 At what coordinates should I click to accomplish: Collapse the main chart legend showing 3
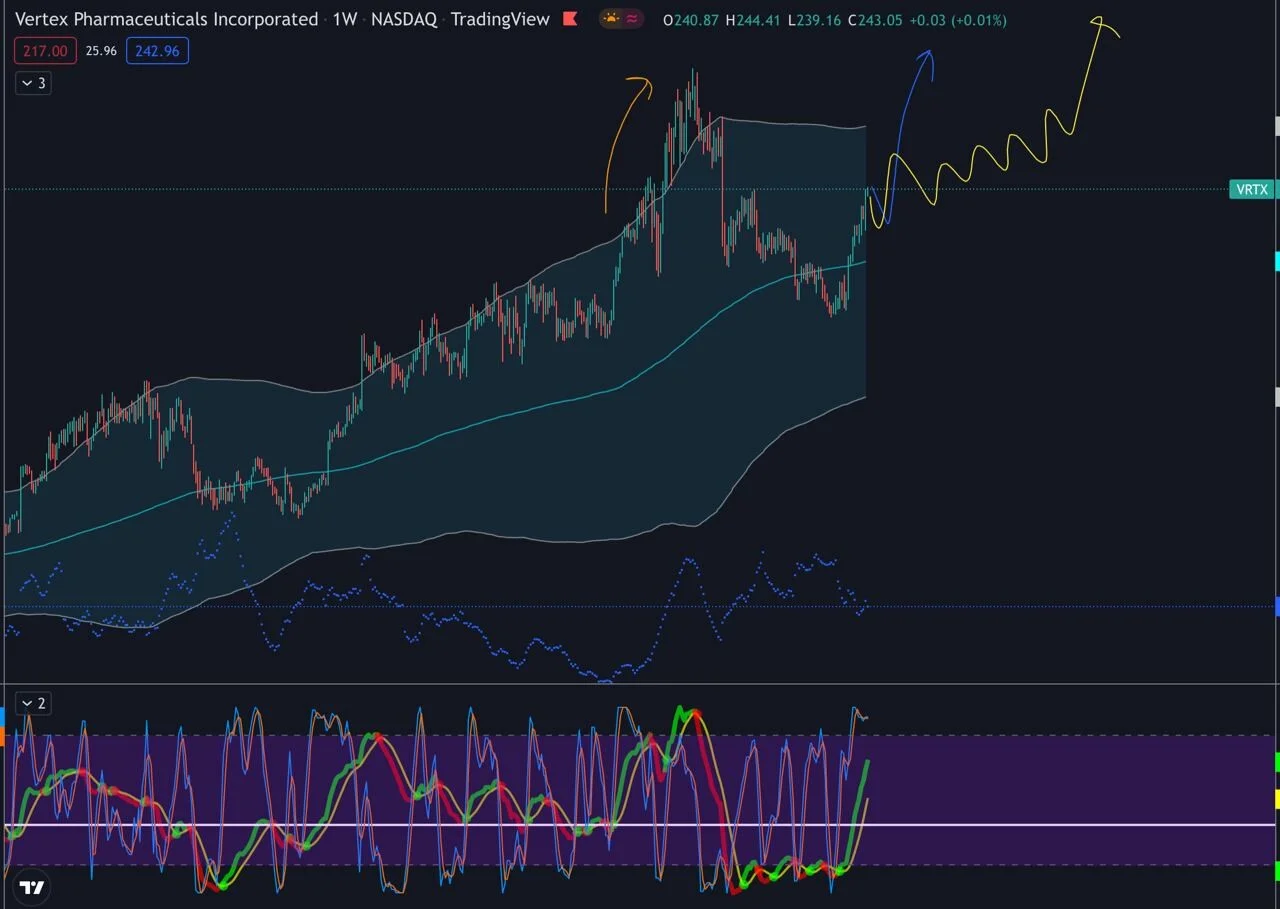pyautogui.click(x=33, y=83)
